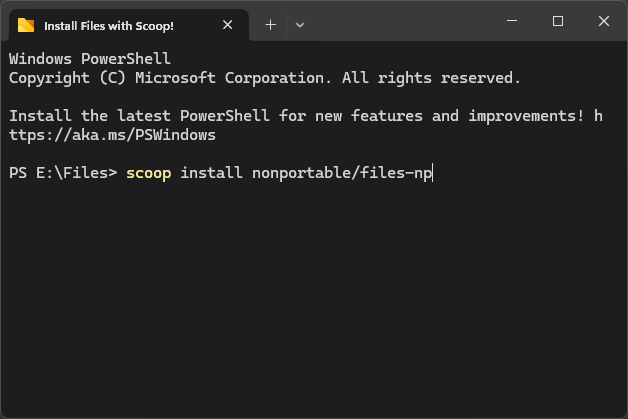
Task: Click the yellow "scoop" command word
Action: click(x=148, y=173)
